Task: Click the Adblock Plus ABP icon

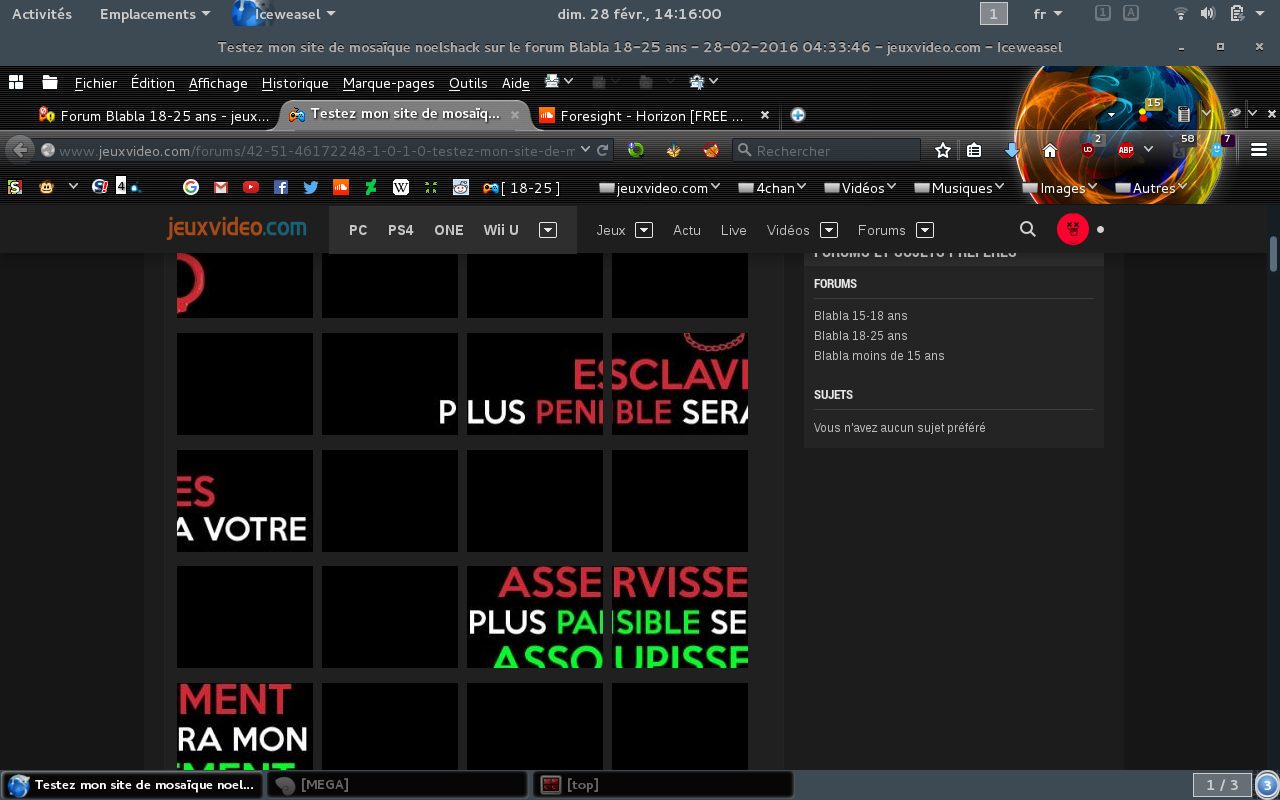Action: [x=1126, y=150]
